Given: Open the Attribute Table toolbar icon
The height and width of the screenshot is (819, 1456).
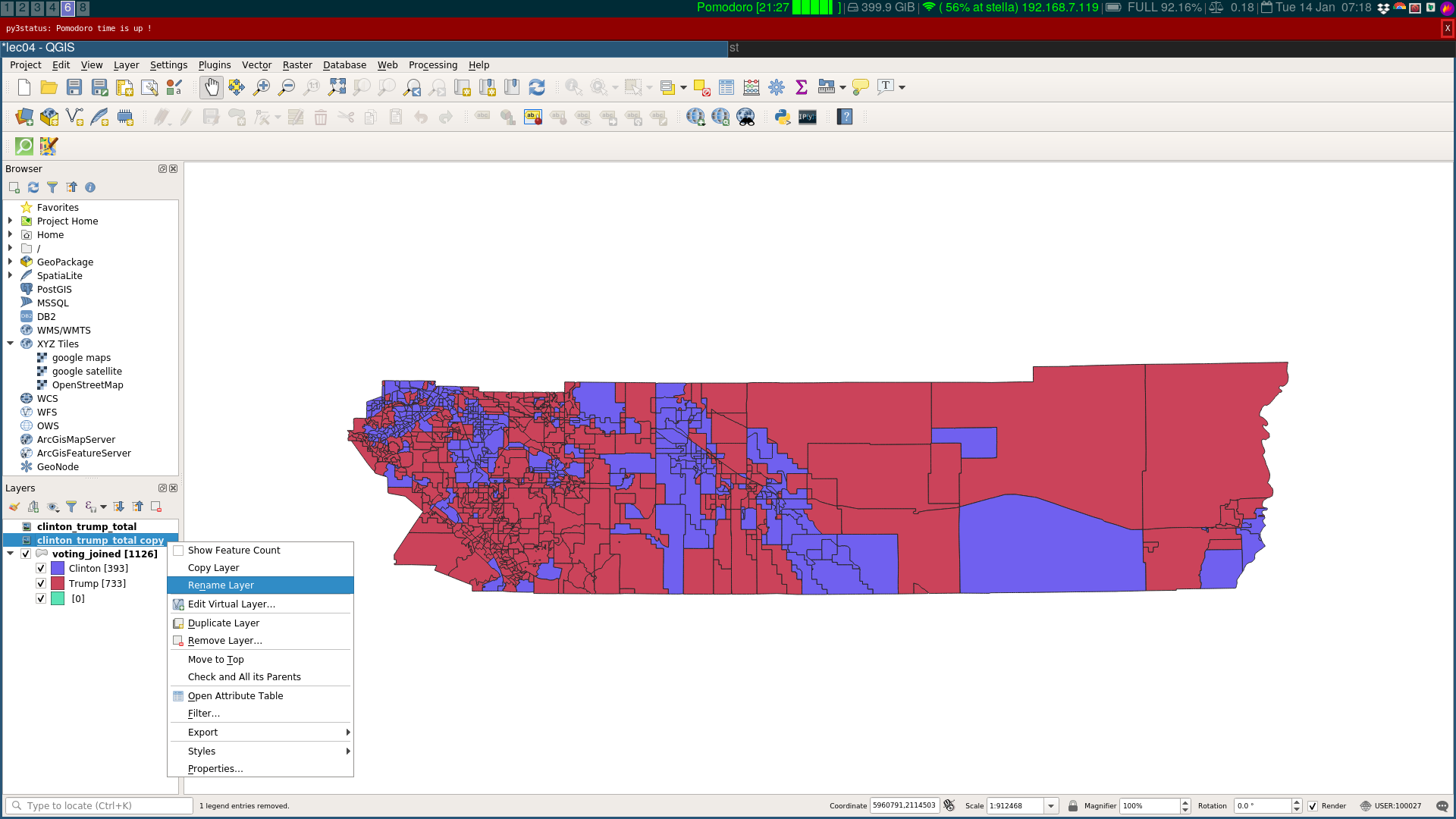Looking at the screenshot, I should 726,87.
